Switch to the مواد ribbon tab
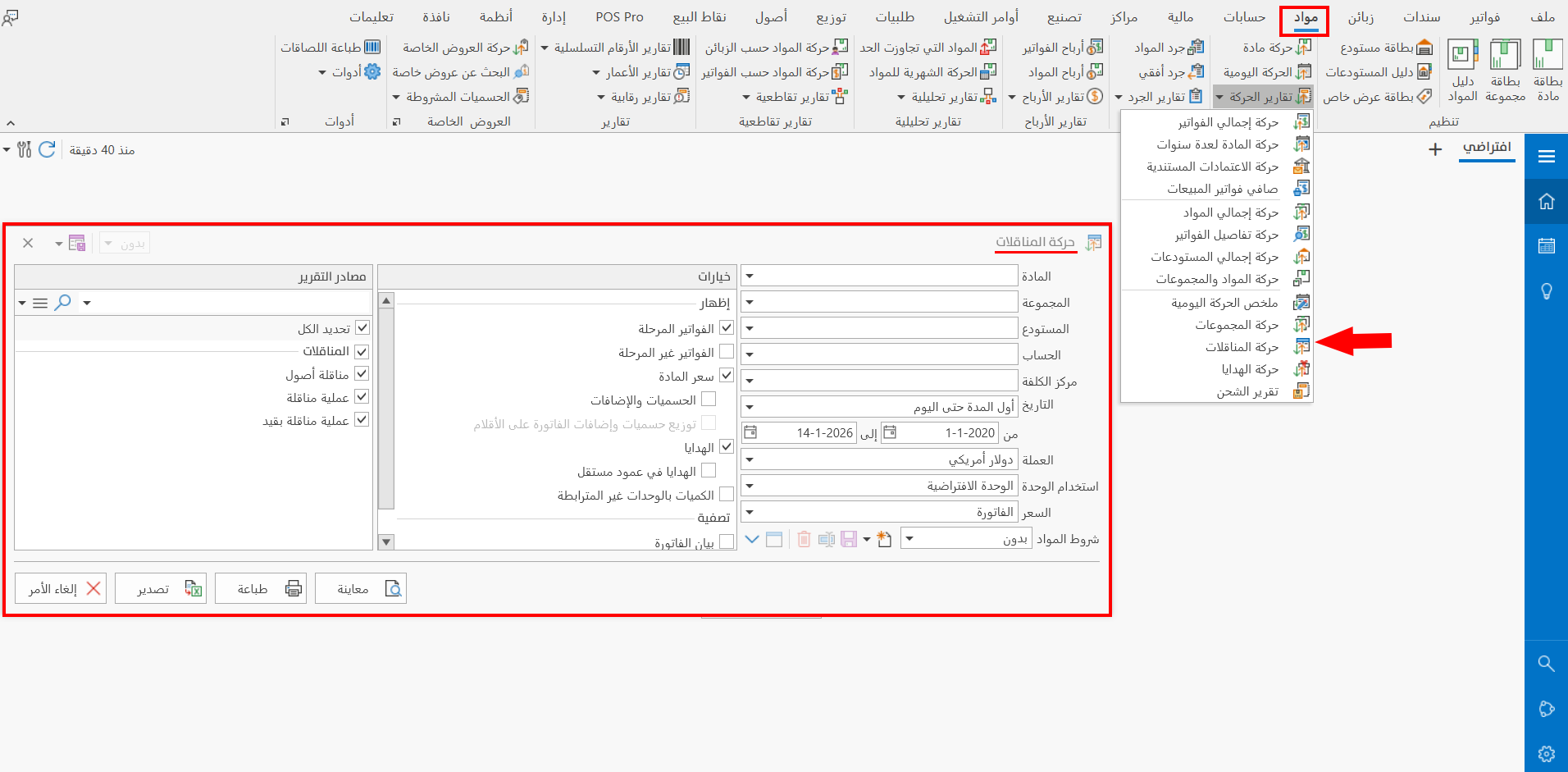 [1306, 16]
